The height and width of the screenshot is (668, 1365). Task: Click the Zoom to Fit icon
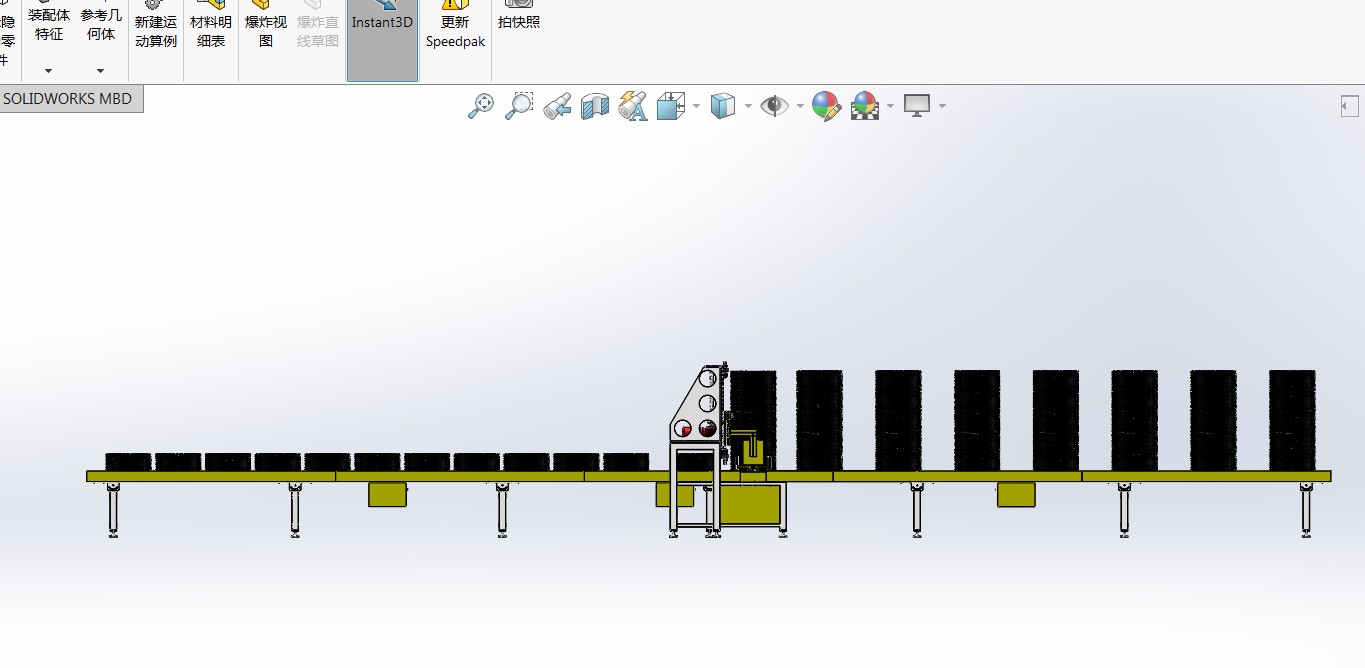click(x=481, y=106)
